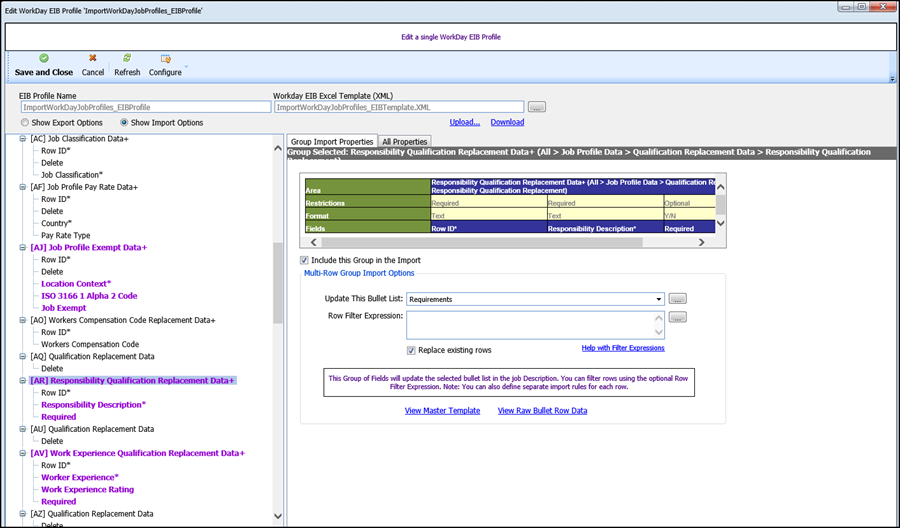Viewport: 900px width, 528px height.
Task: Select Show Import Options radio button
Action: coord(124,123)
